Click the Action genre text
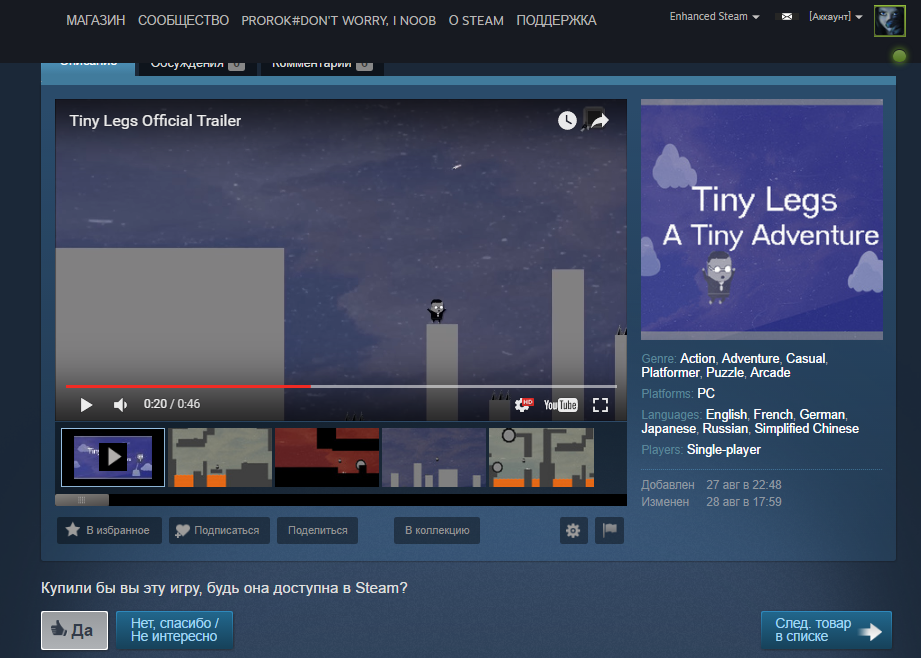 (697, 358)
